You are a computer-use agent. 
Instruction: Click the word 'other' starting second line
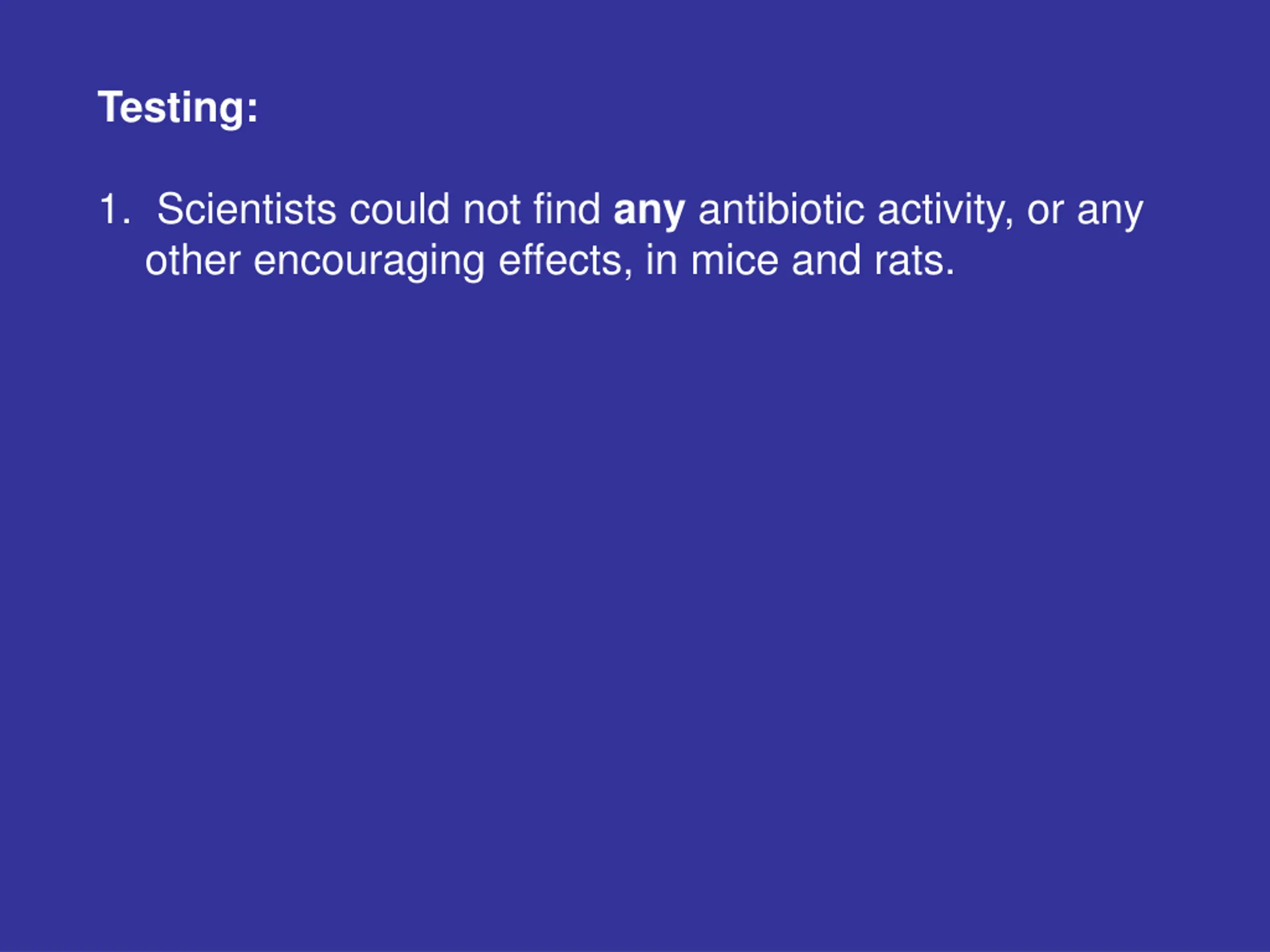pos(192,260)
